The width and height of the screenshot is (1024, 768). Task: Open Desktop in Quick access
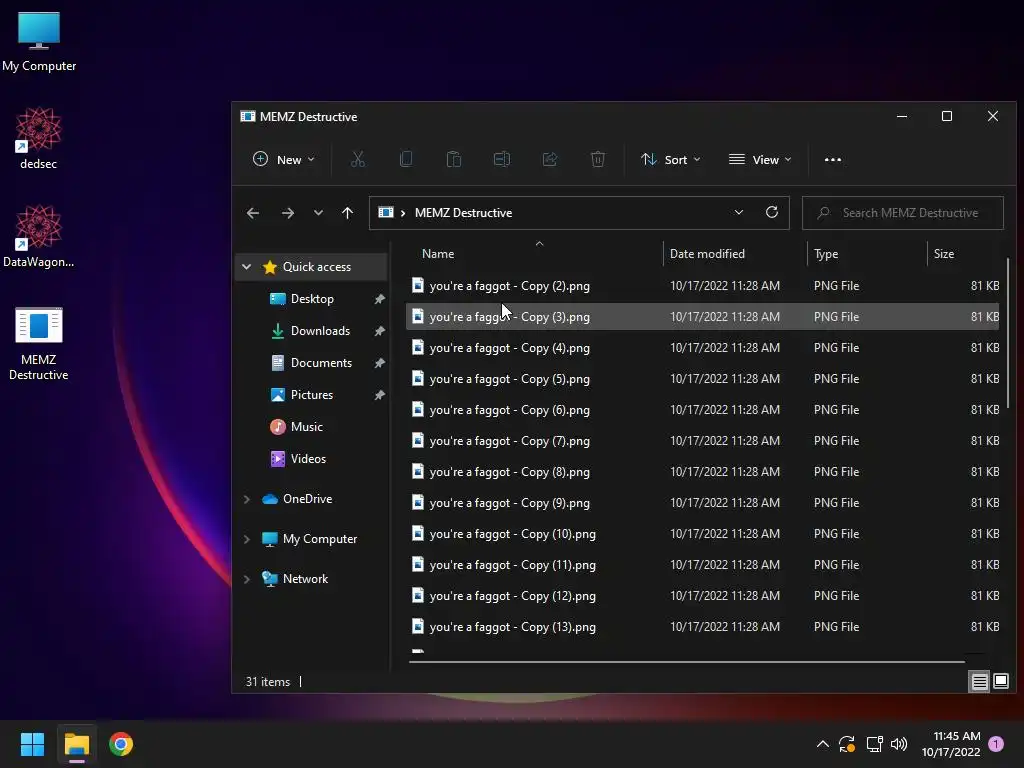312,298
